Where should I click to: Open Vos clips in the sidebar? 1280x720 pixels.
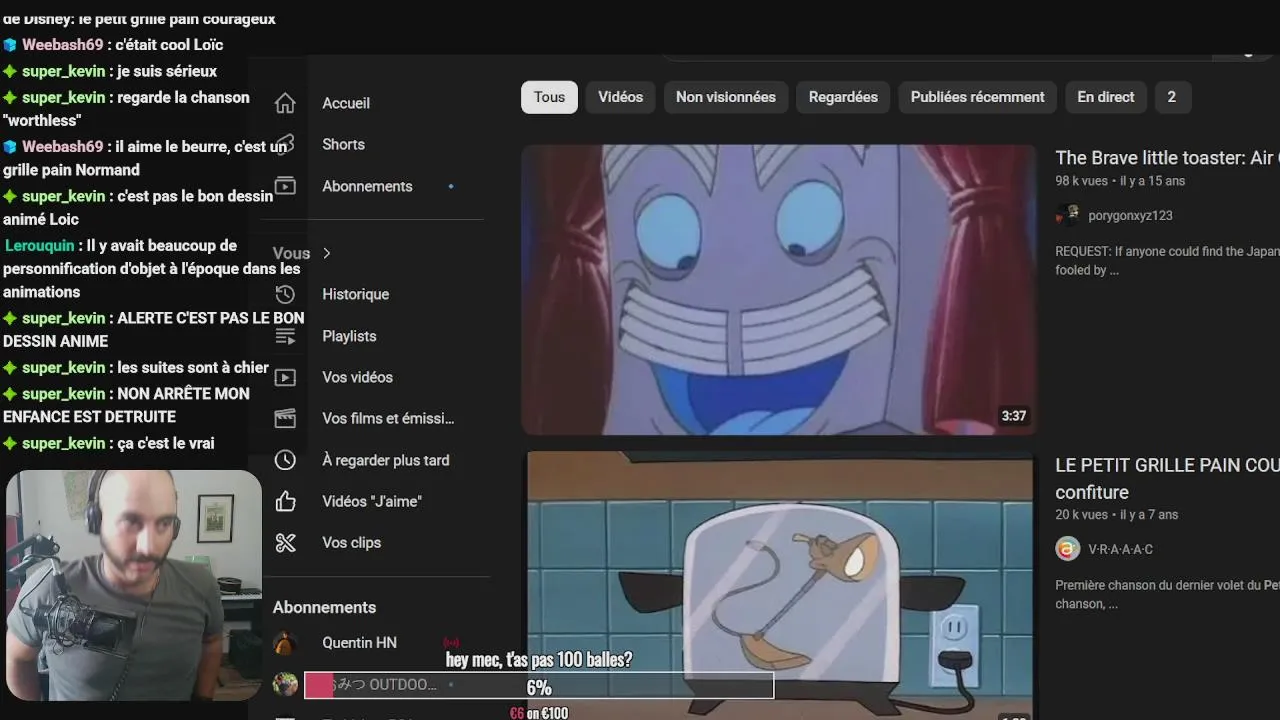[x=351, y=542]
